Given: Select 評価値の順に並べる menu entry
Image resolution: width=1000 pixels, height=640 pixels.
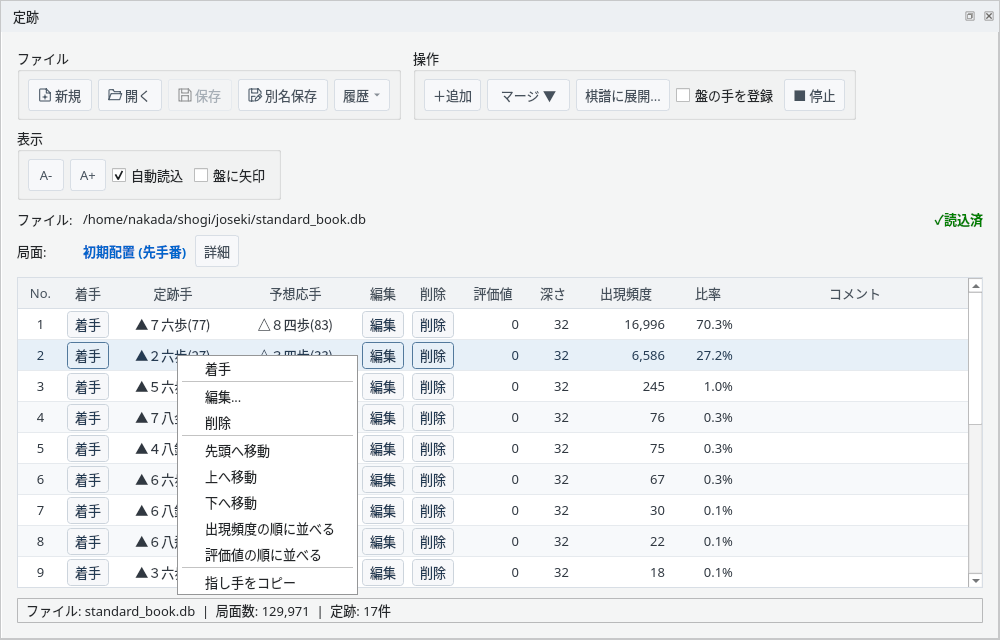Looking at the screenshot, I should [267, 555].
